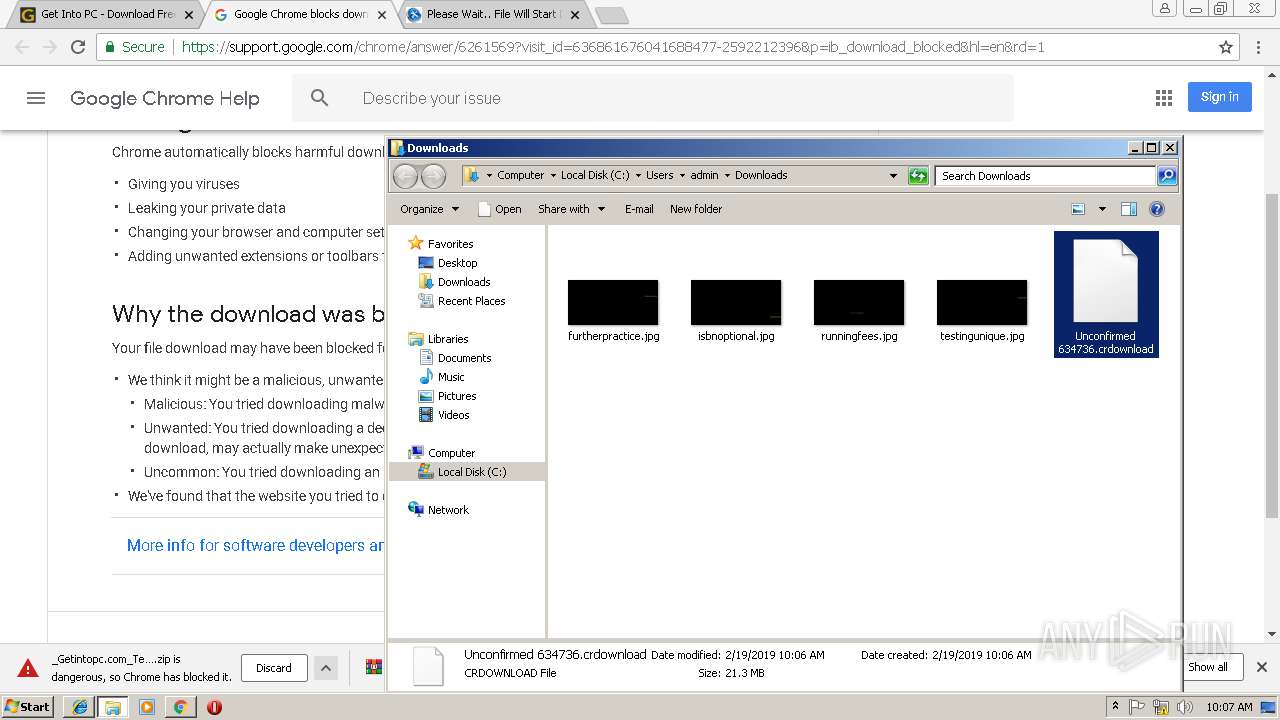The width and height of the screenshot is (1280, 720).
Task: Go back in Chrome
Action: point(22,47)
